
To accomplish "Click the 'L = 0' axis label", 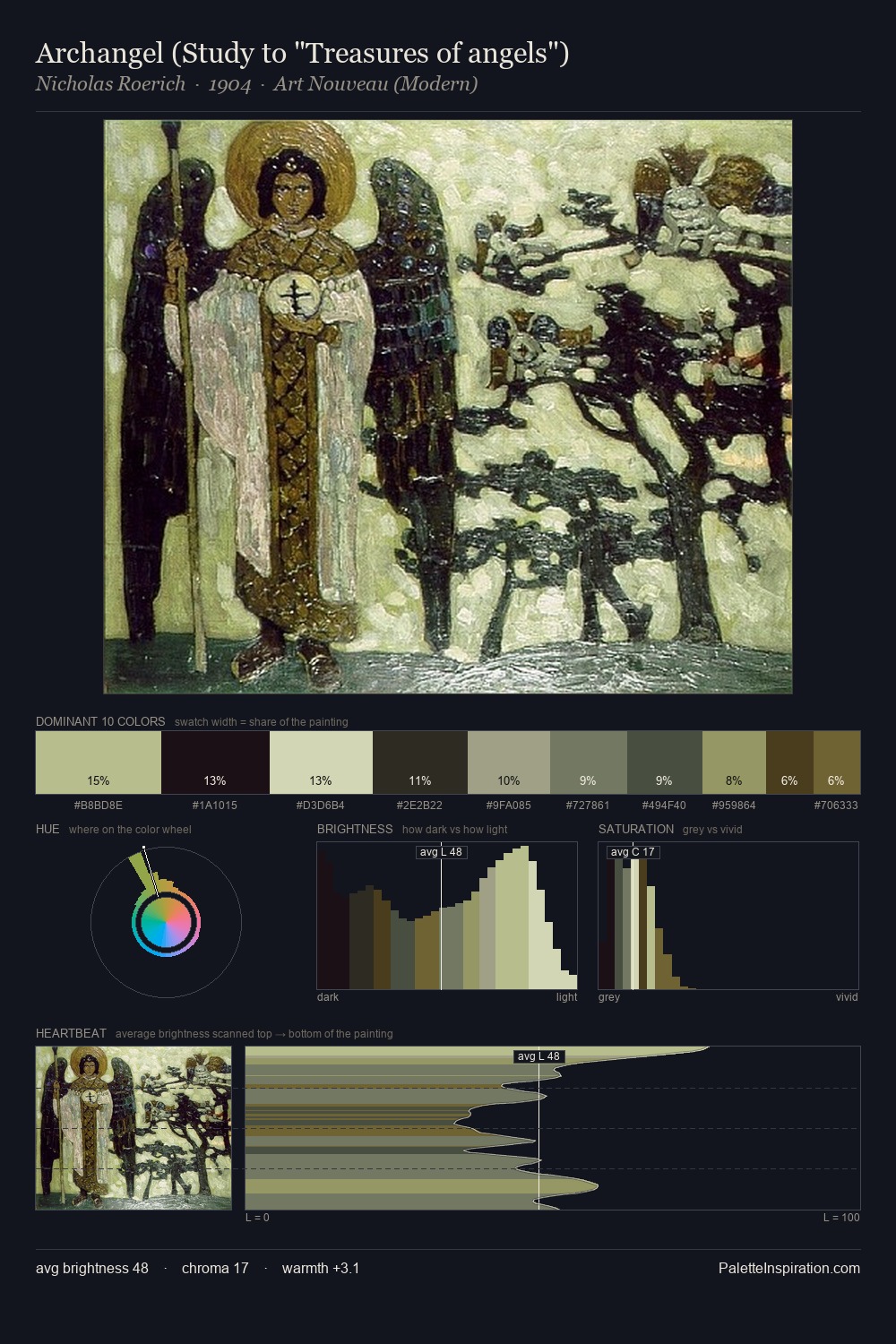I will [257, 1217].
